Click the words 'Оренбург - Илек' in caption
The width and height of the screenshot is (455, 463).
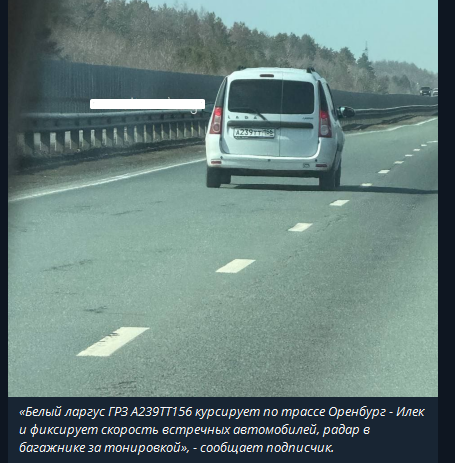pyautogui.click(x=376, y=412)
